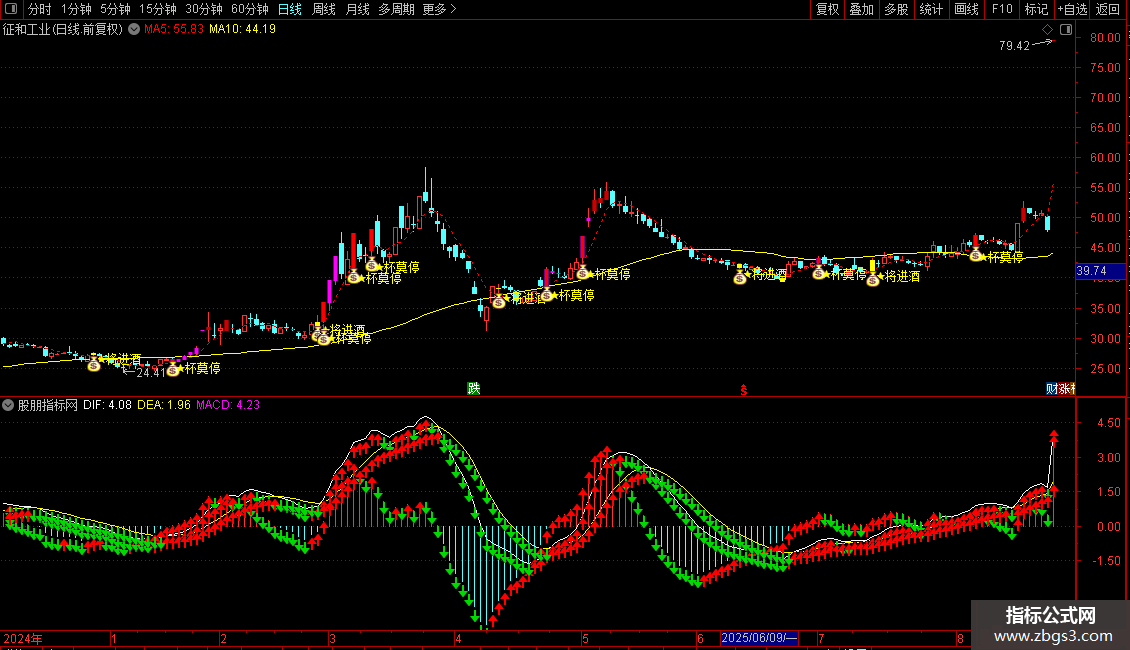Add stock via +自选 button
This screenshot has height=650, width=1130.
[1072, 9]
